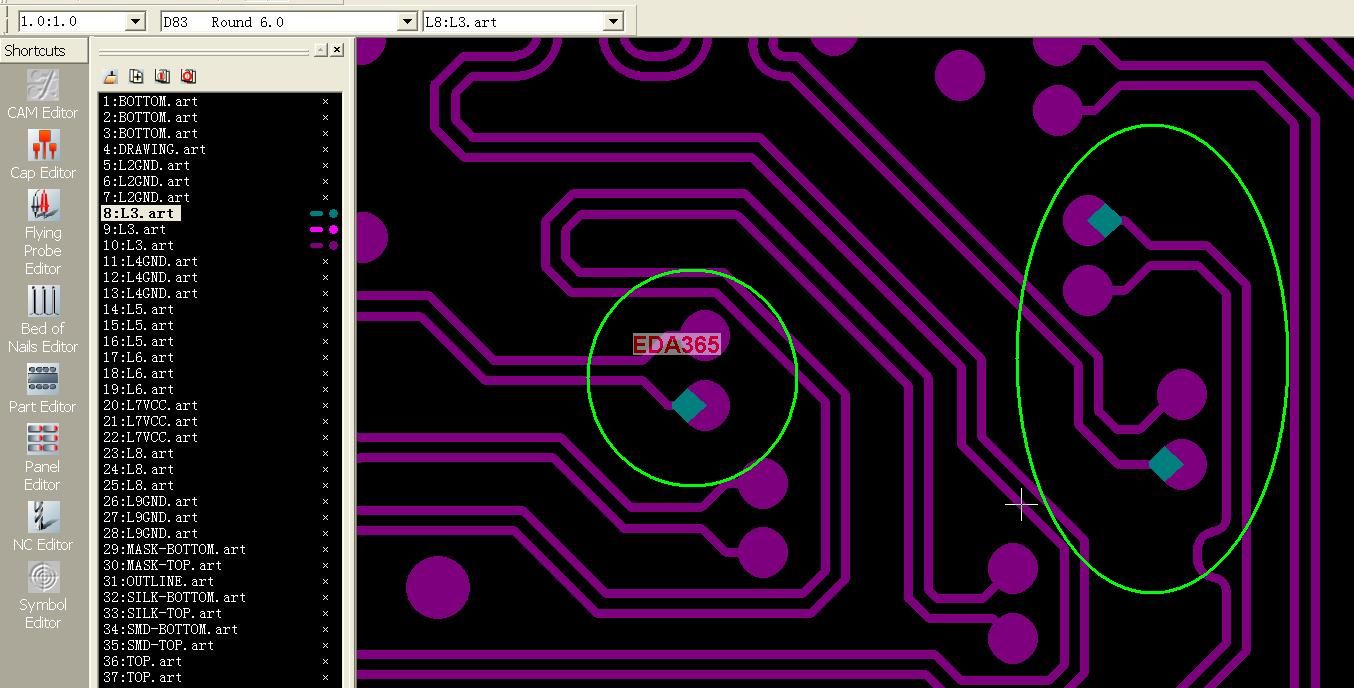
Task: Select layer 21:L7VCC.art in list
Action: pos(150,421)
